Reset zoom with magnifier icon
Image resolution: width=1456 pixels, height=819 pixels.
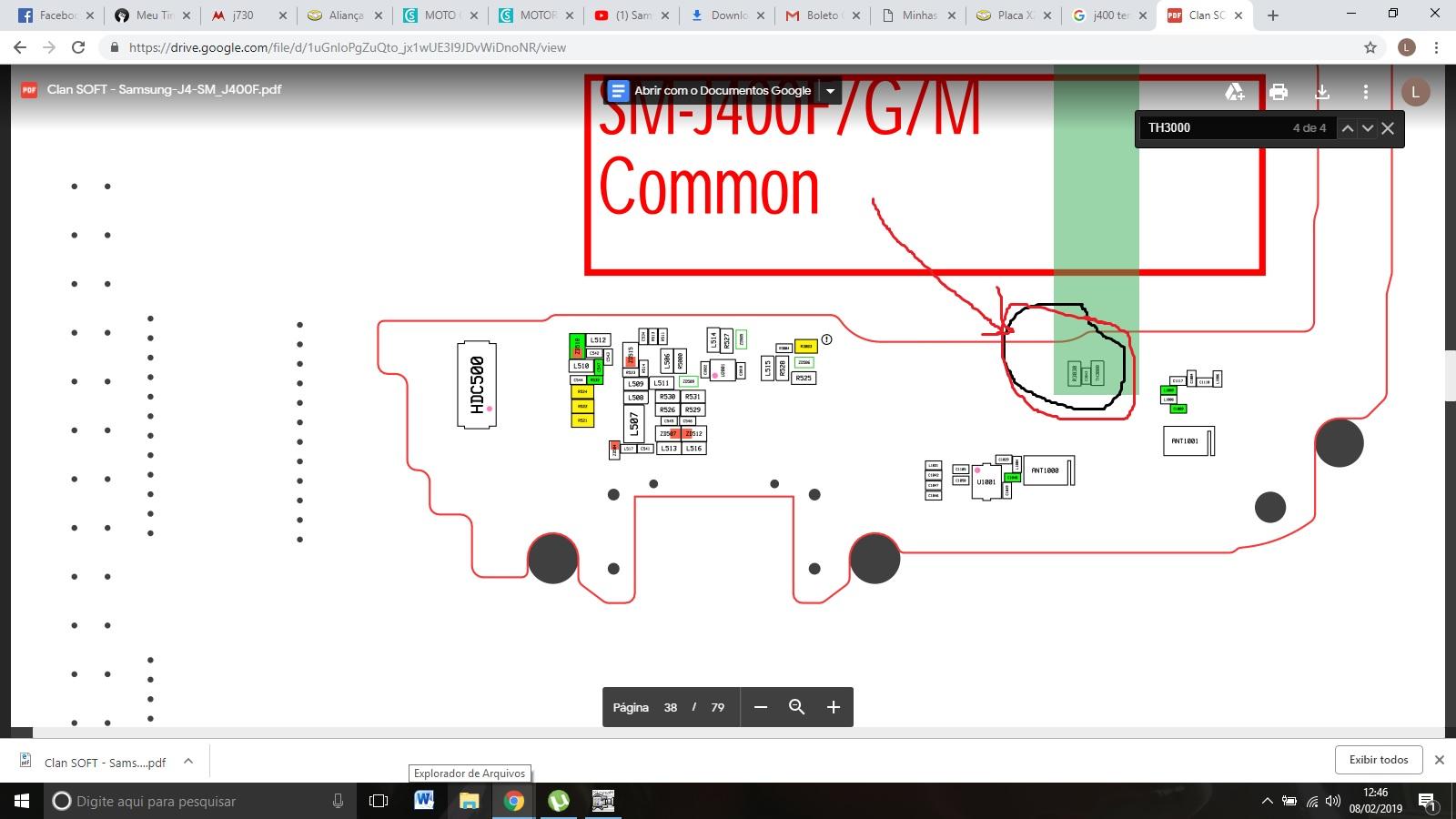tap(796, 707)
